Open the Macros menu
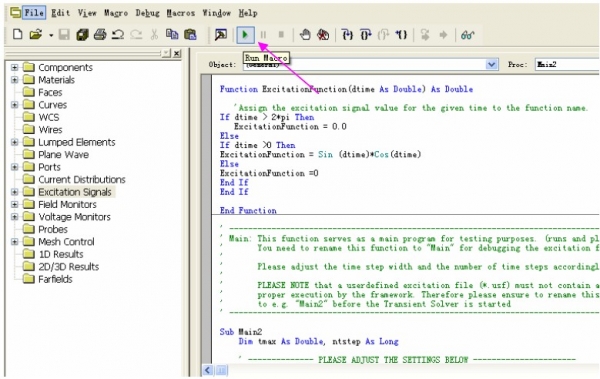Viewport: 600px width, 379px height. [x=181, y=13]
